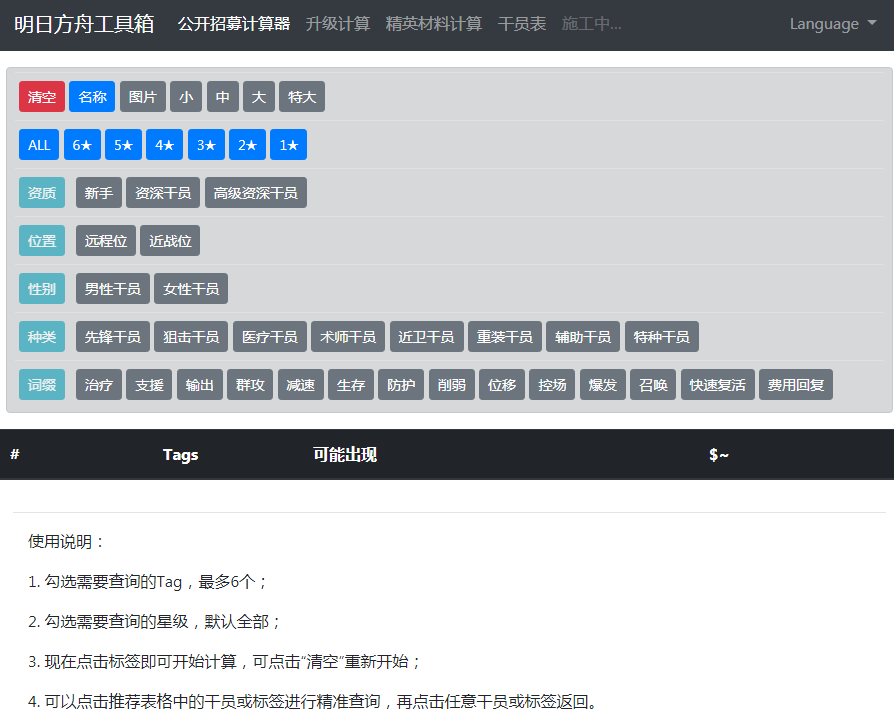Select the 特大 size option
The image size is (894, 724).
(x=301, y=97)
